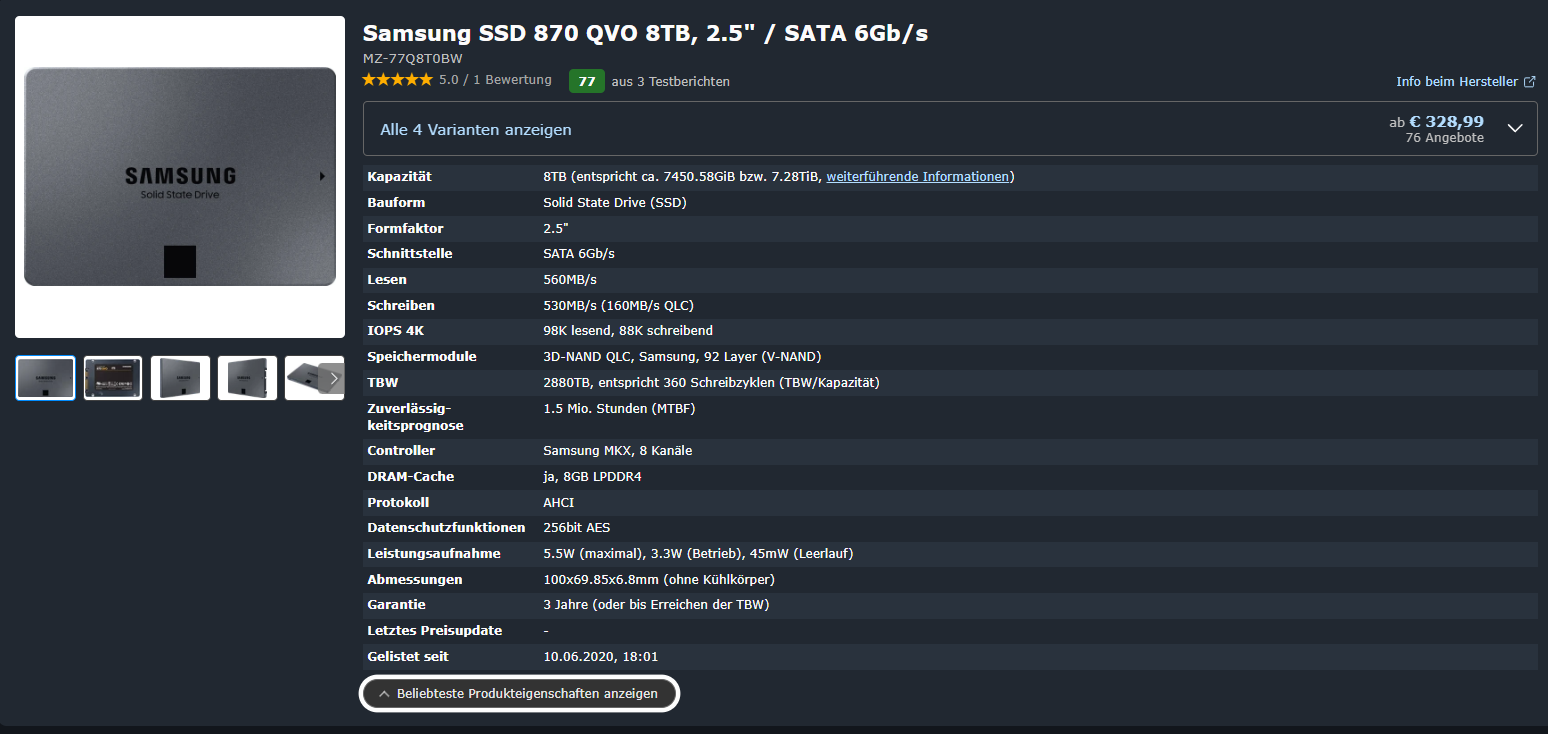
Task: Click the Protokoll value AHCI
Action: click(559, 503)
